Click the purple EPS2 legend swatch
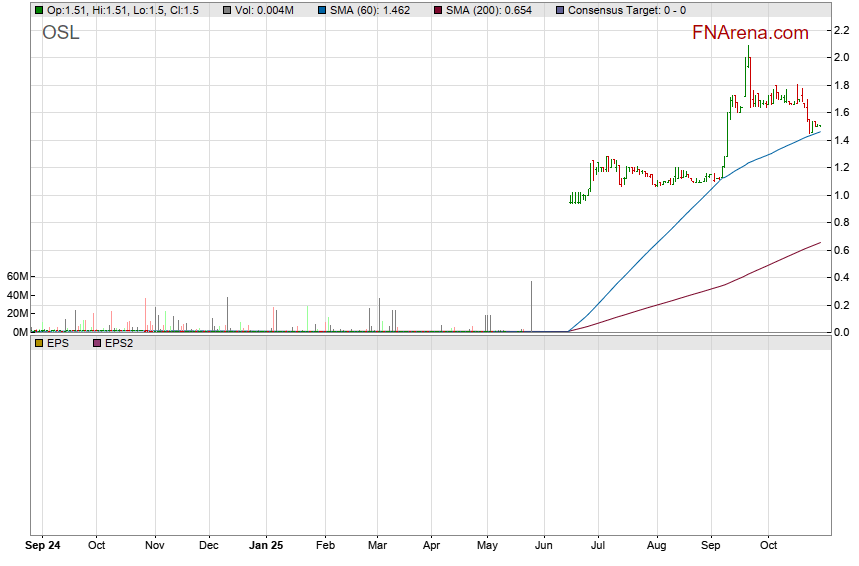 click(97, 342)
